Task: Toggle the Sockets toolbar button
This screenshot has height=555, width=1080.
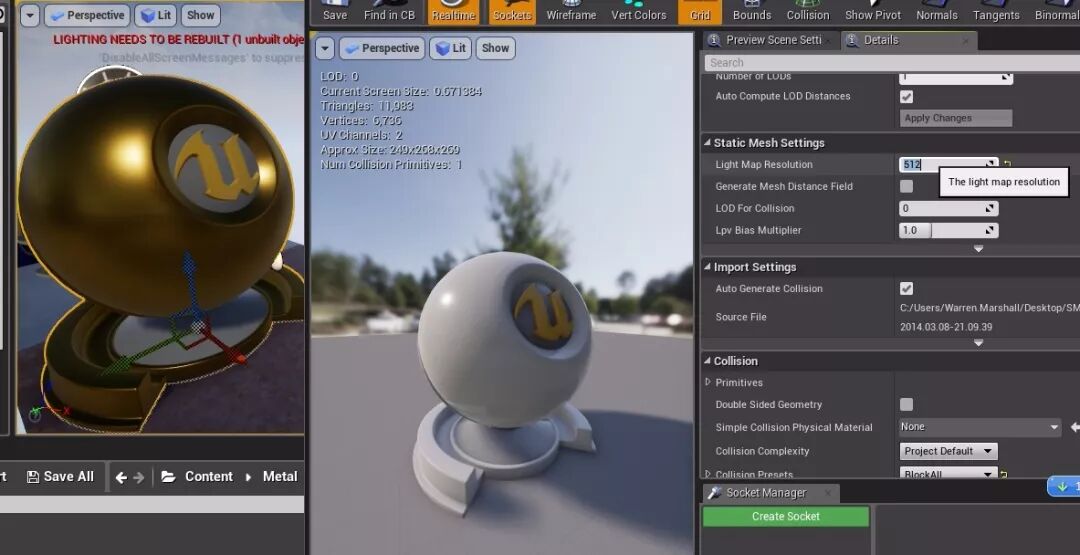Action: (512, 11)
